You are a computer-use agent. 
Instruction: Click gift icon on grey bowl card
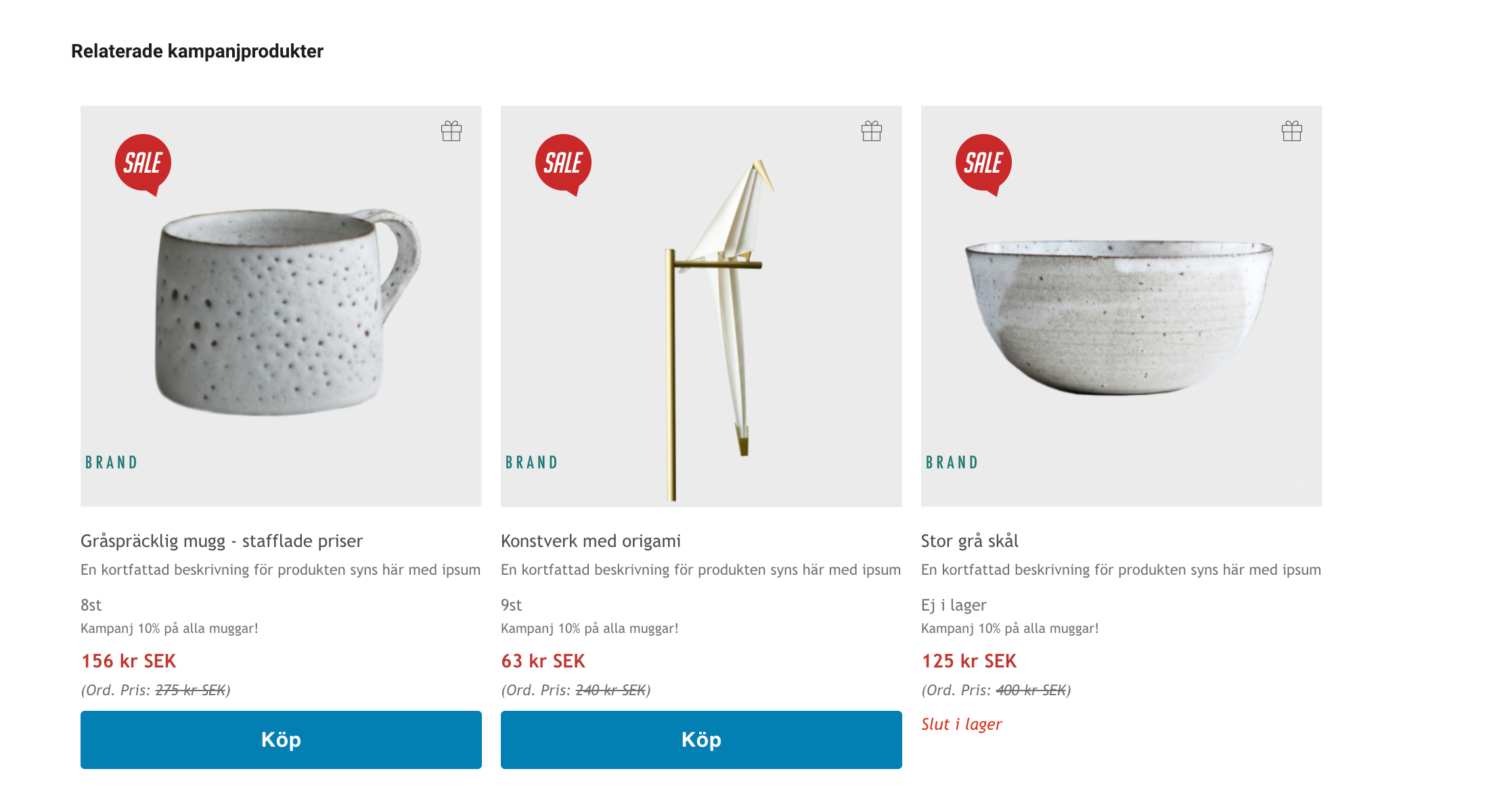pyautogui.click(x=1292, y=131)
